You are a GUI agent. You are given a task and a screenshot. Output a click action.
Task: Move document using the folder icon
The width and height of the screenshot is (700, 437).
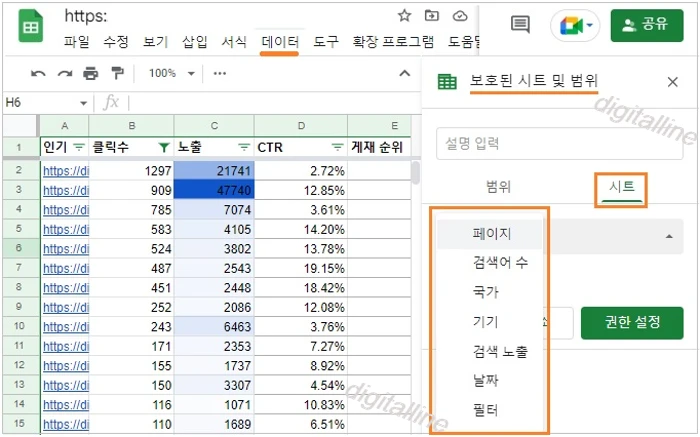[431, 16]
